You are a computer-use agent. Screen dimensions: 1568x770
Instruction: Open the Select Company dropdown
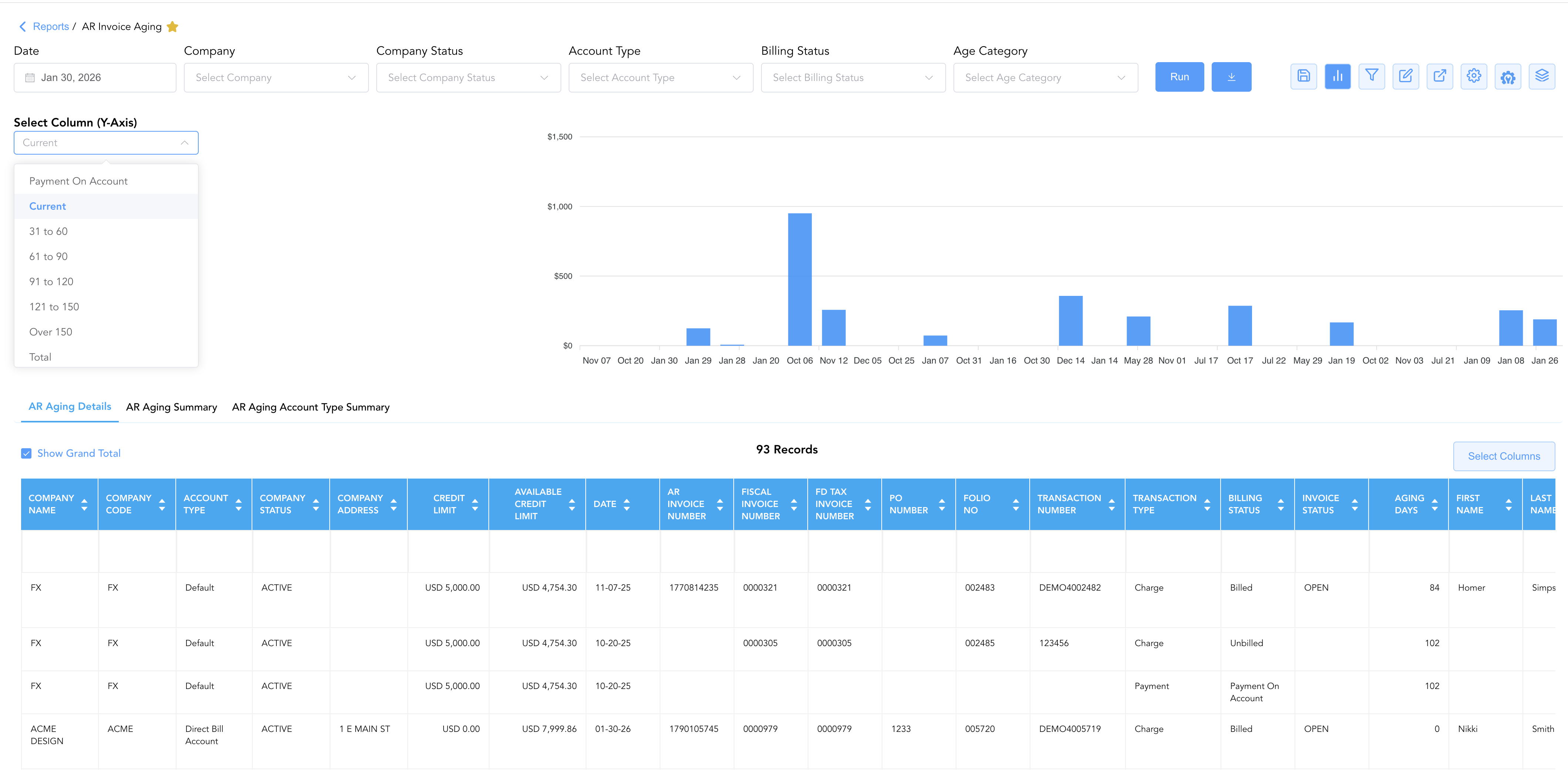pos(276,78)
